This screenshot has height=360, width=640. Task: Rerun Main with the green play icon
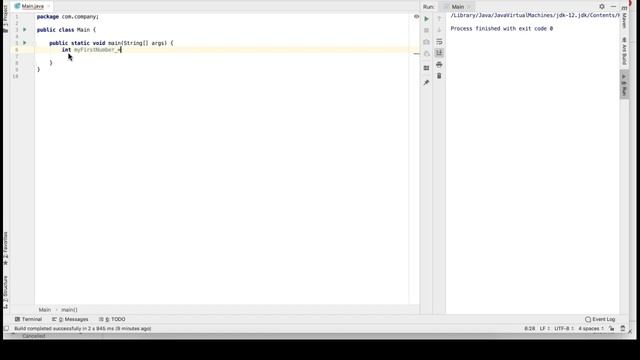pos(427,19)
